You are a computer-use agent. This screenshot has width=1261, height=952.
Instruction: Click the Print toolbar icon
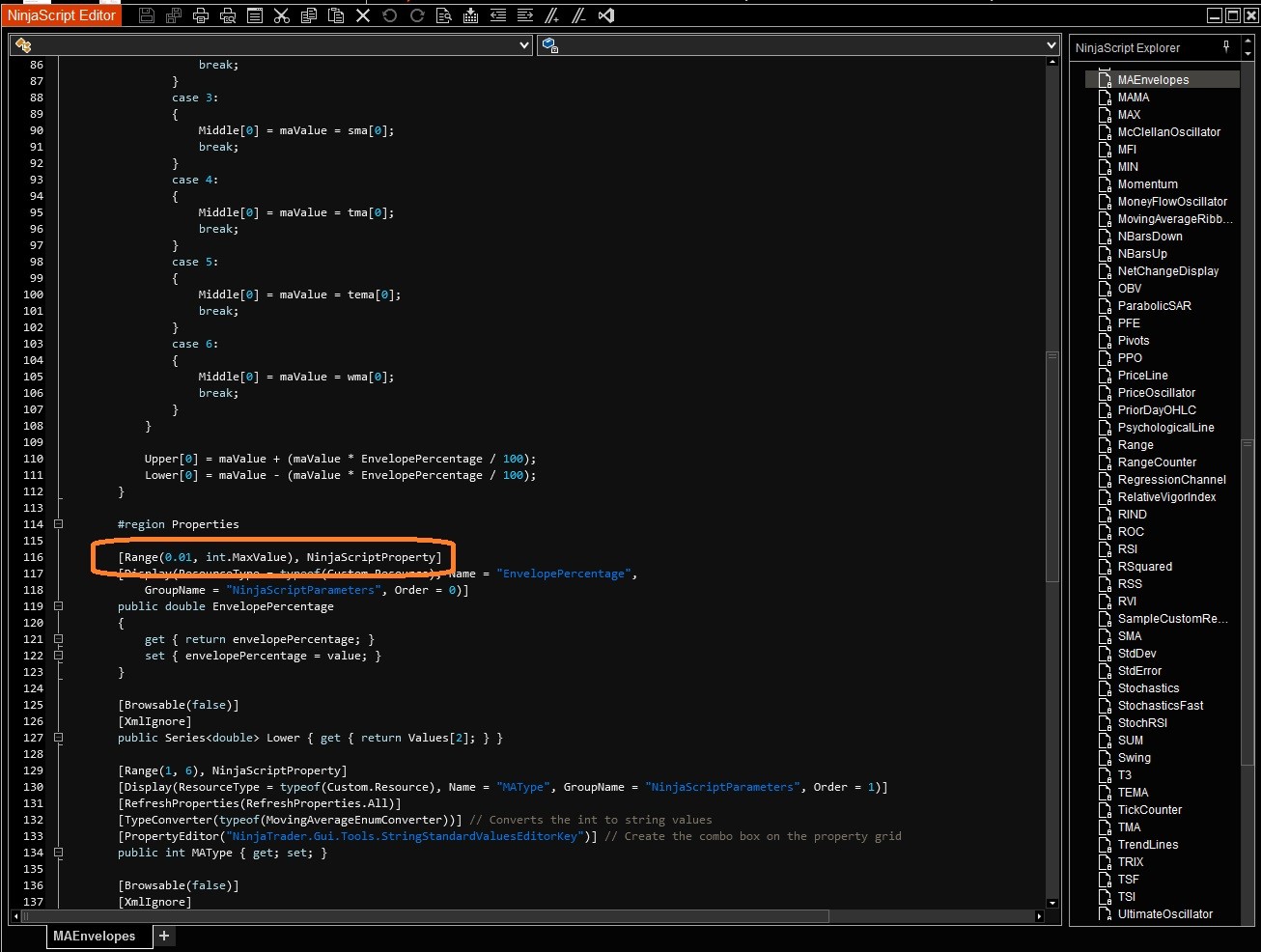click(201, 15)
